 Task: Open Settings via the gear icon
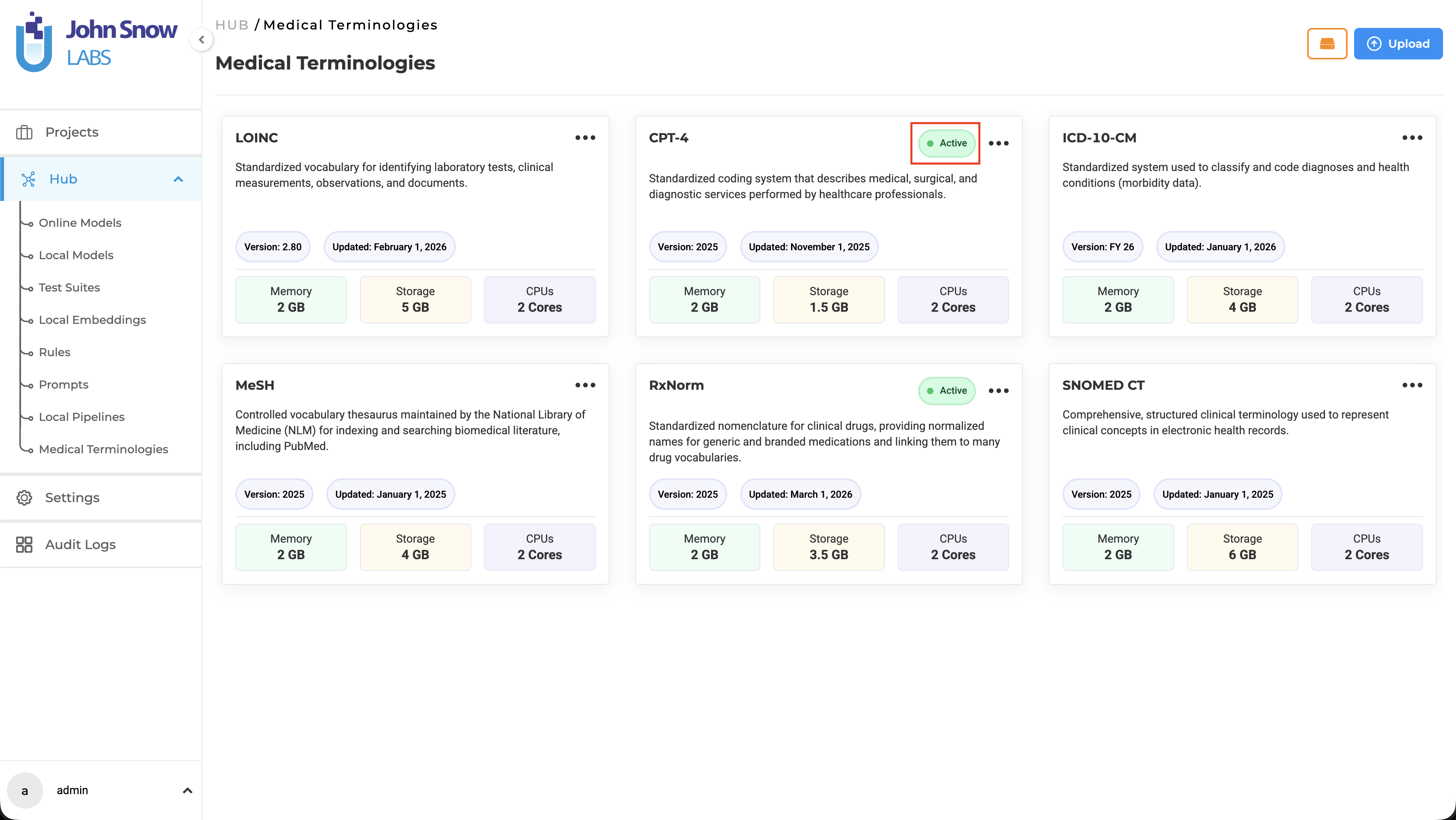click(x=24, y=497)
